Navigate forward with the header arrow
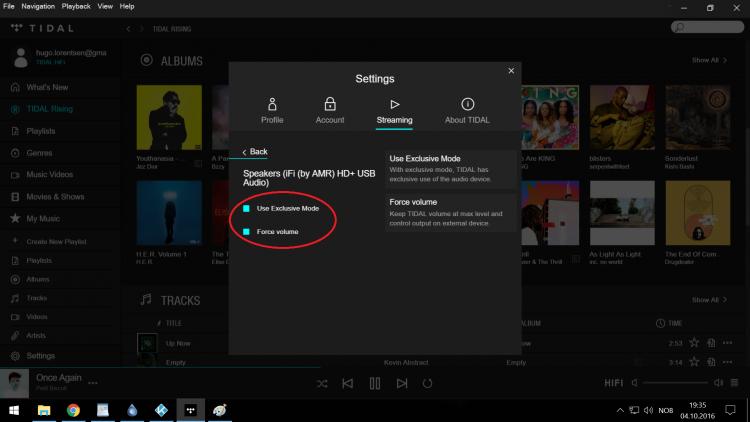This screenshot has width=750, height=422. tap(142, 29)
